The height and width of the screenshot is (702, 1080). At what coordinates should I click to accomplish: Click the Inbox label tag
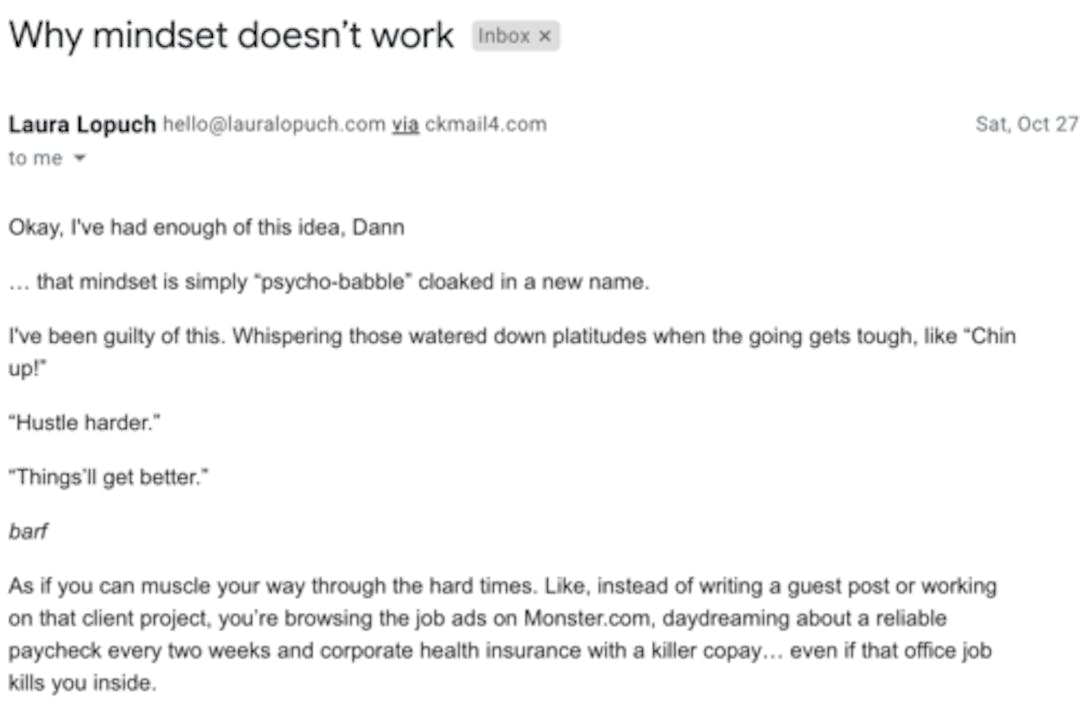click(505, 36)
